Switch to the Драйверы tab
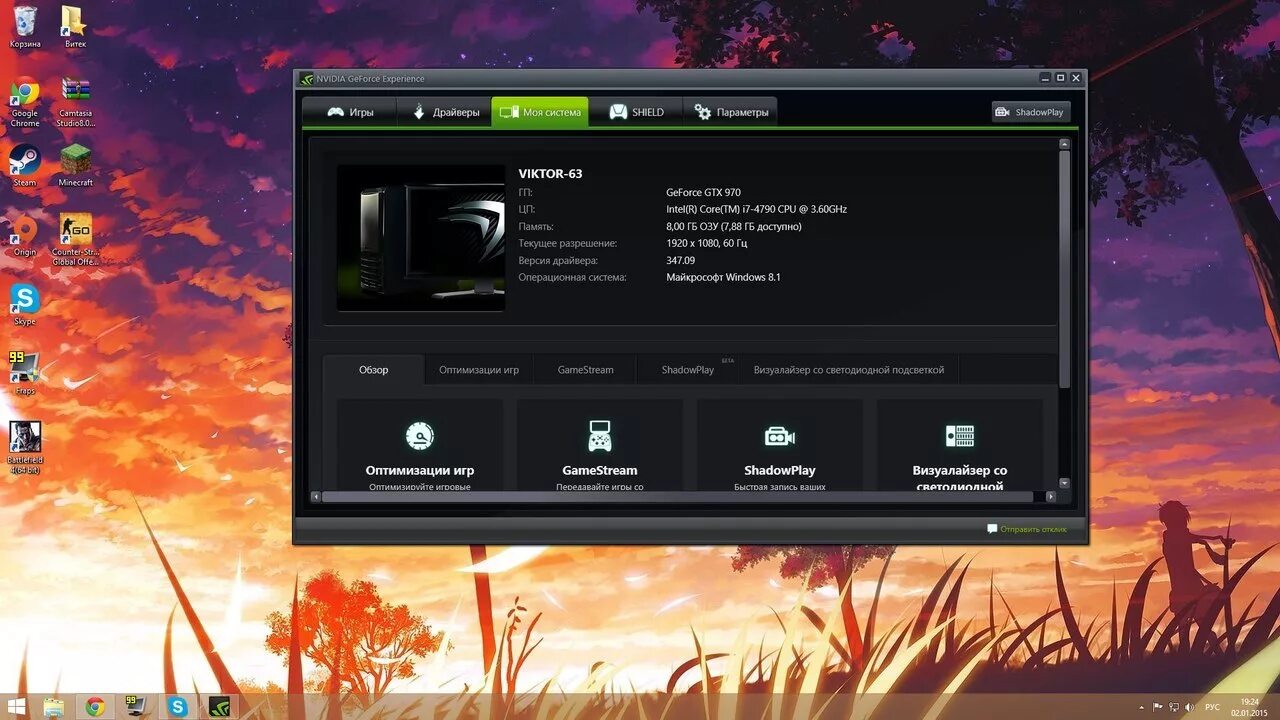 coord(445,112)
